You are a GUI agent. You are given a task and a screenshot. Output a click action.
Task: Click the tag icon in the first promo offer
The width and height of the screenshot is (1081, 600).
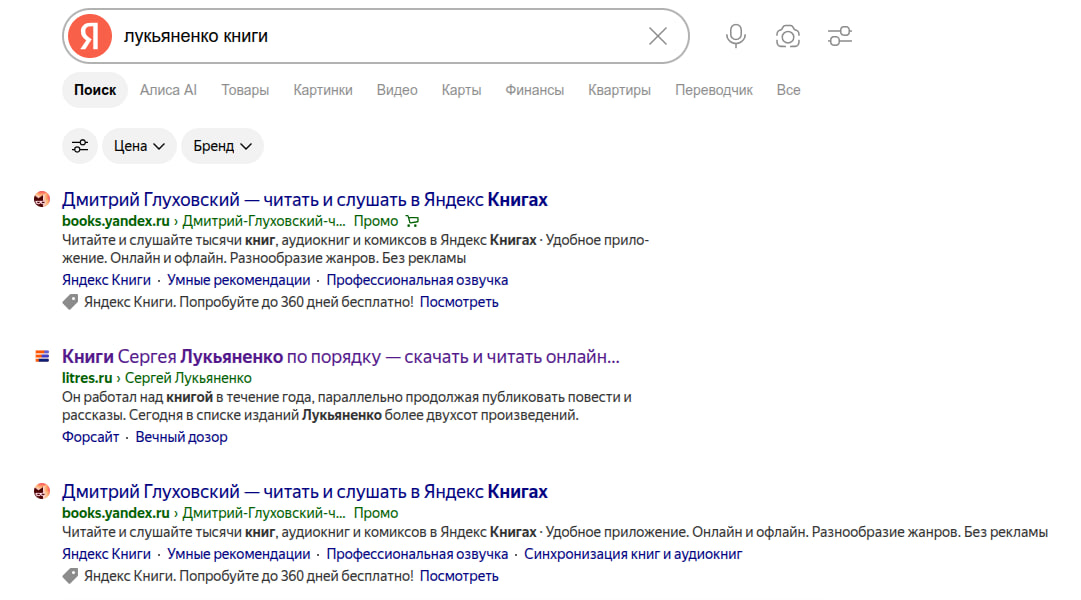(70, 302)
